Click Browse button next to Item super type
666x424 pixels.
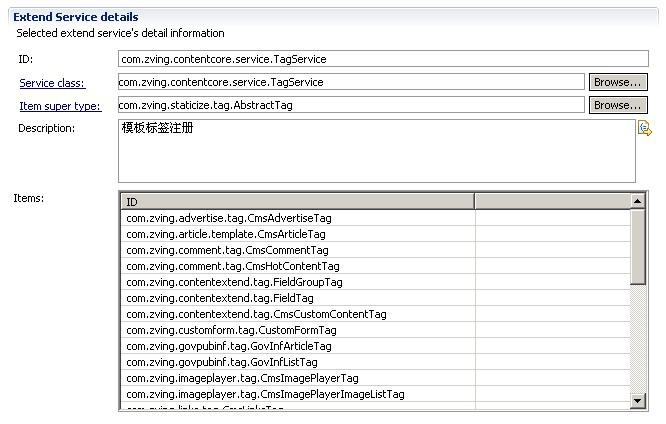tap(617, 105)
